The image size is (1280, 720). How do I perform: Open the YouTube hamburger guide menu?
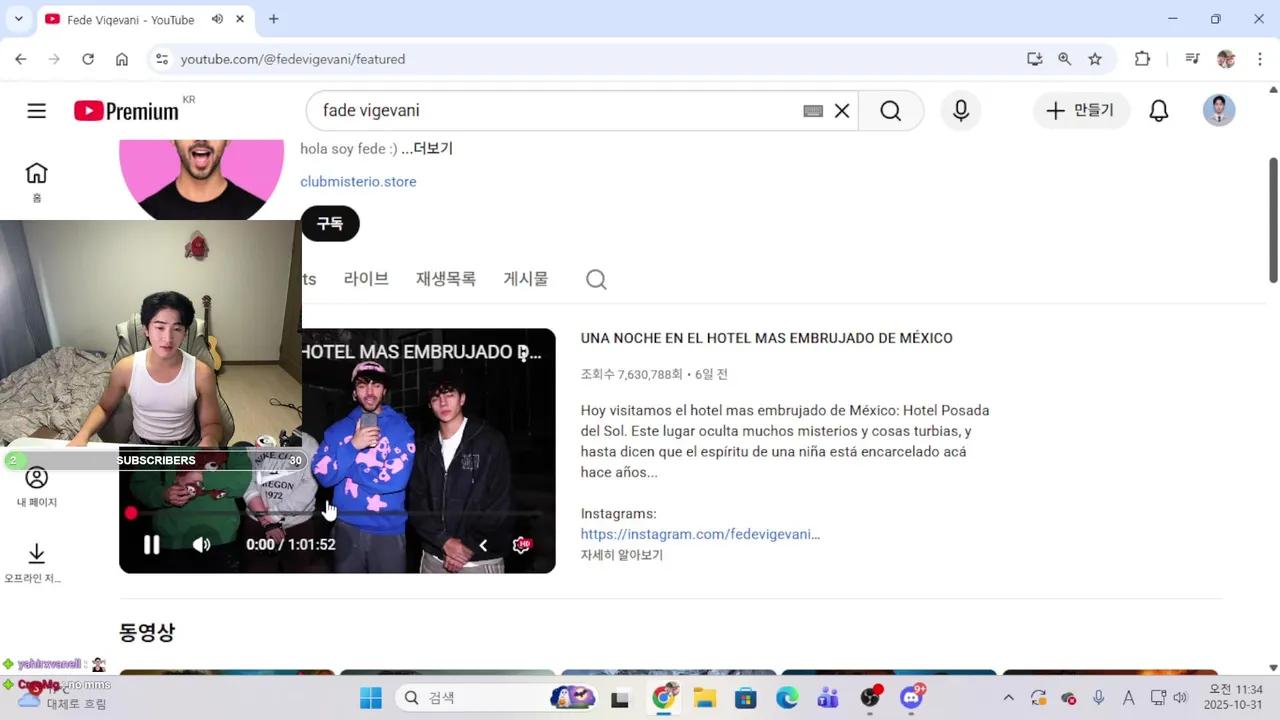pos(37,111)
